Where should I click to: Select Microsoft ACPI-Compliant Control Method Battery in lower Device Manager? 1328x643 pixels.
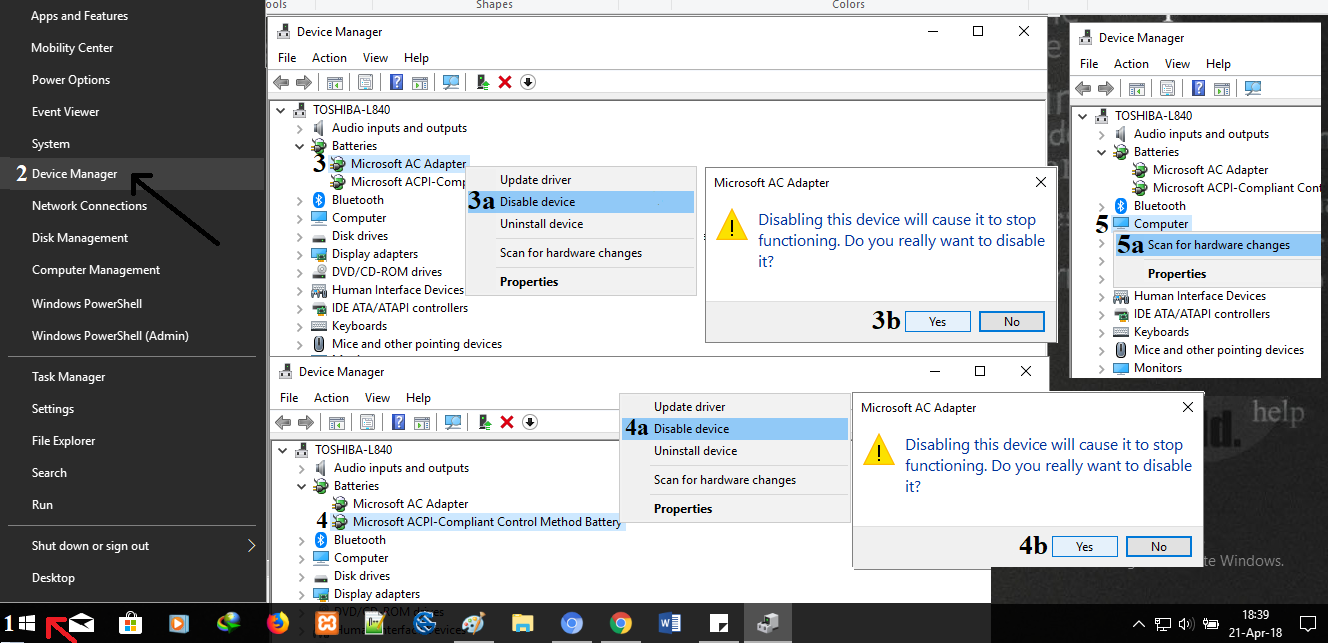pos(487,522)
